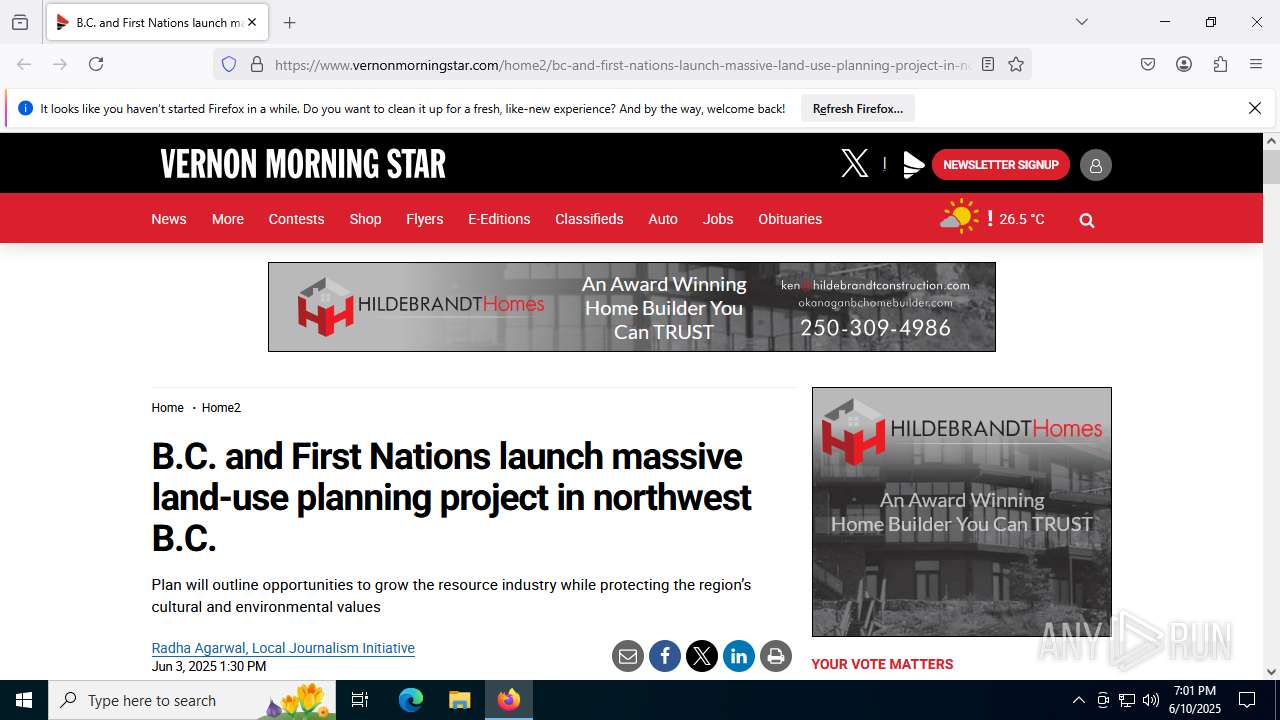Click the X (Twitter) icon in site header
The height and width of the screenshot is (720, 1280).
coord(854,164)
